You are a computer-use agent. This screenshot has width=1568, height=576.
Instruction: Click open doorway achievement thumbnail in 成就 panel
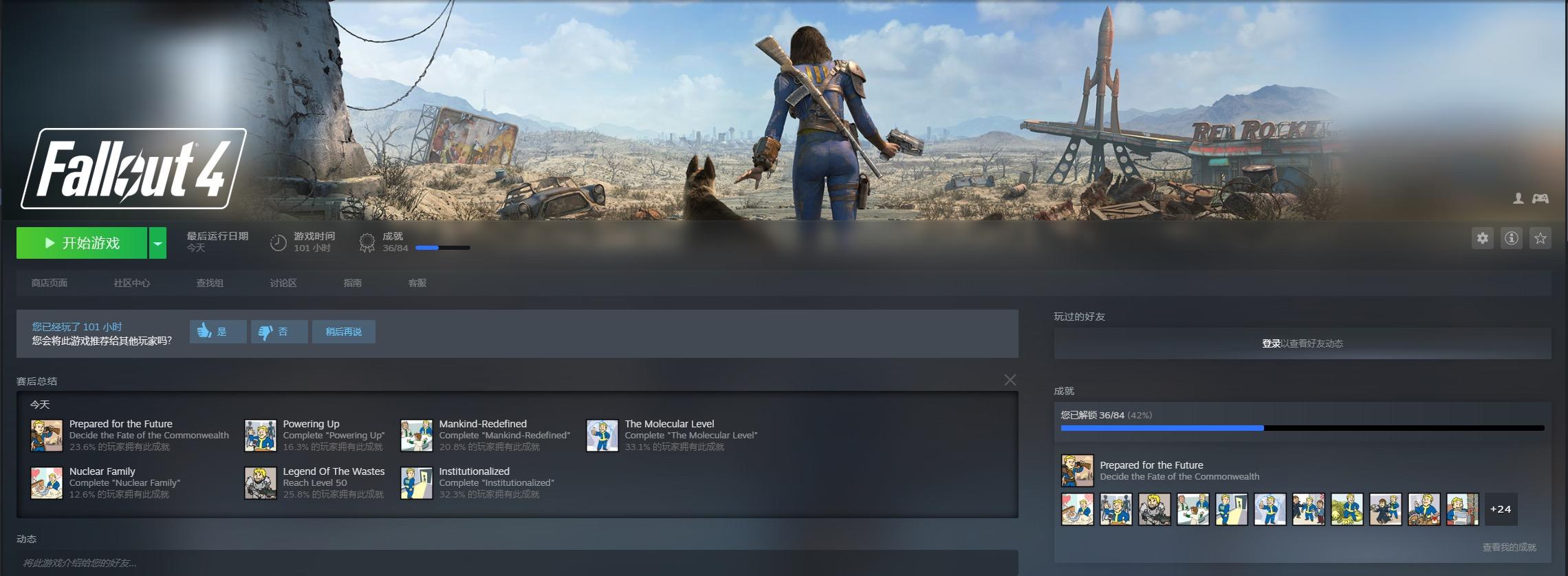coord(1232,509)
